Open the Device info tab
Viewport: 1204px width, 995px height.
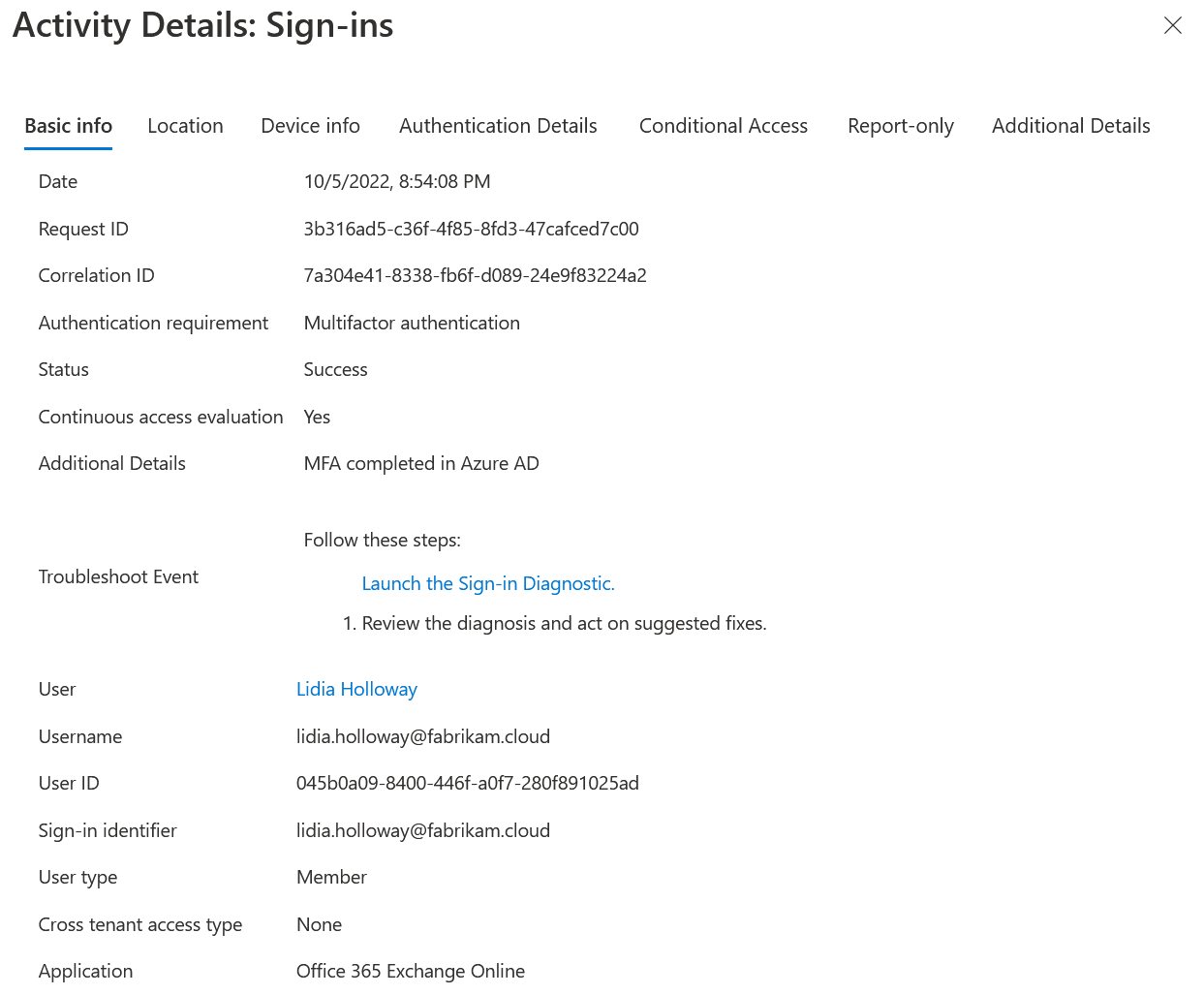[310, 126]
